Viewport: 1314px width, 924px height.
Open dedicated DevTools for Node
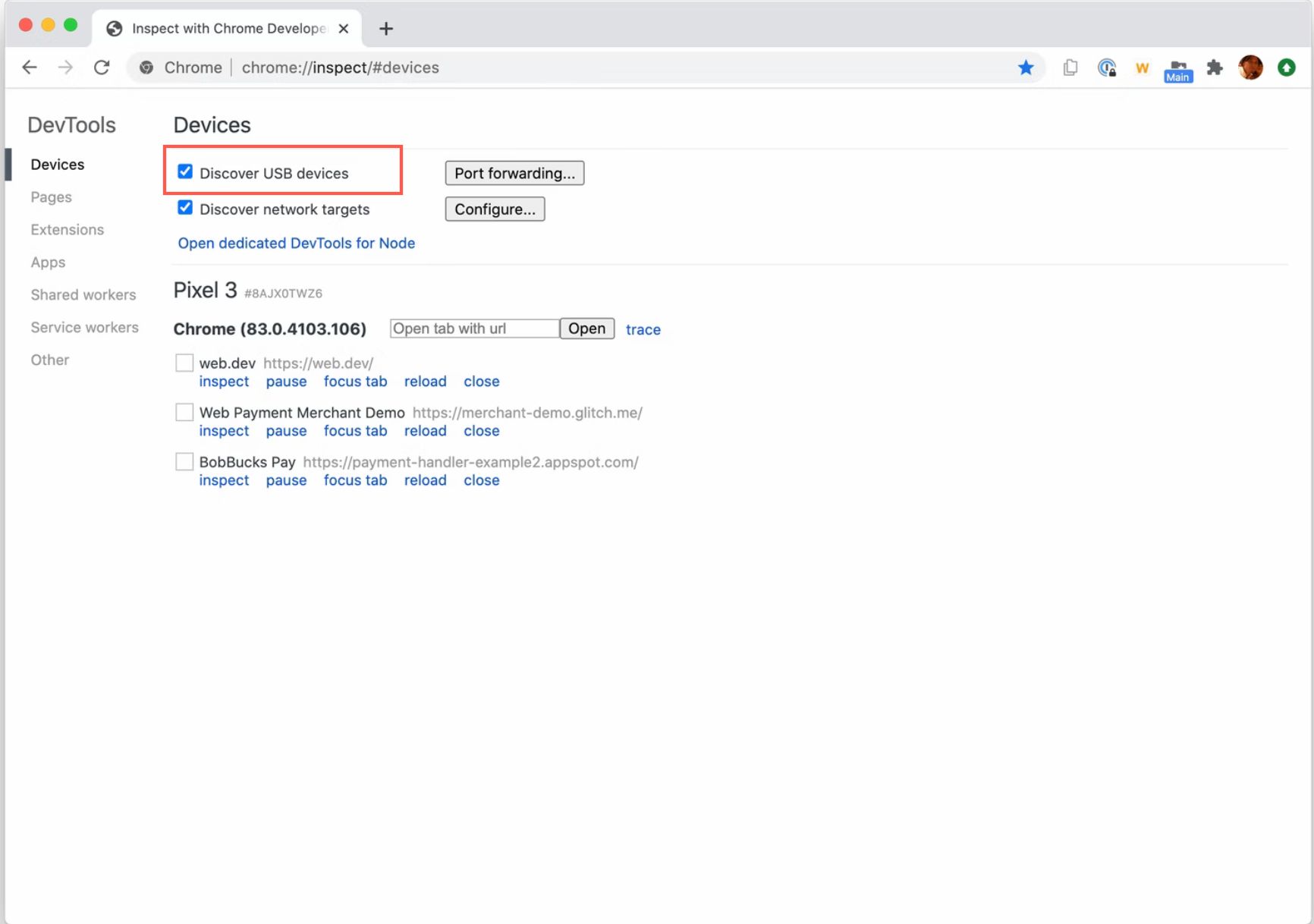tap(296, 243)
